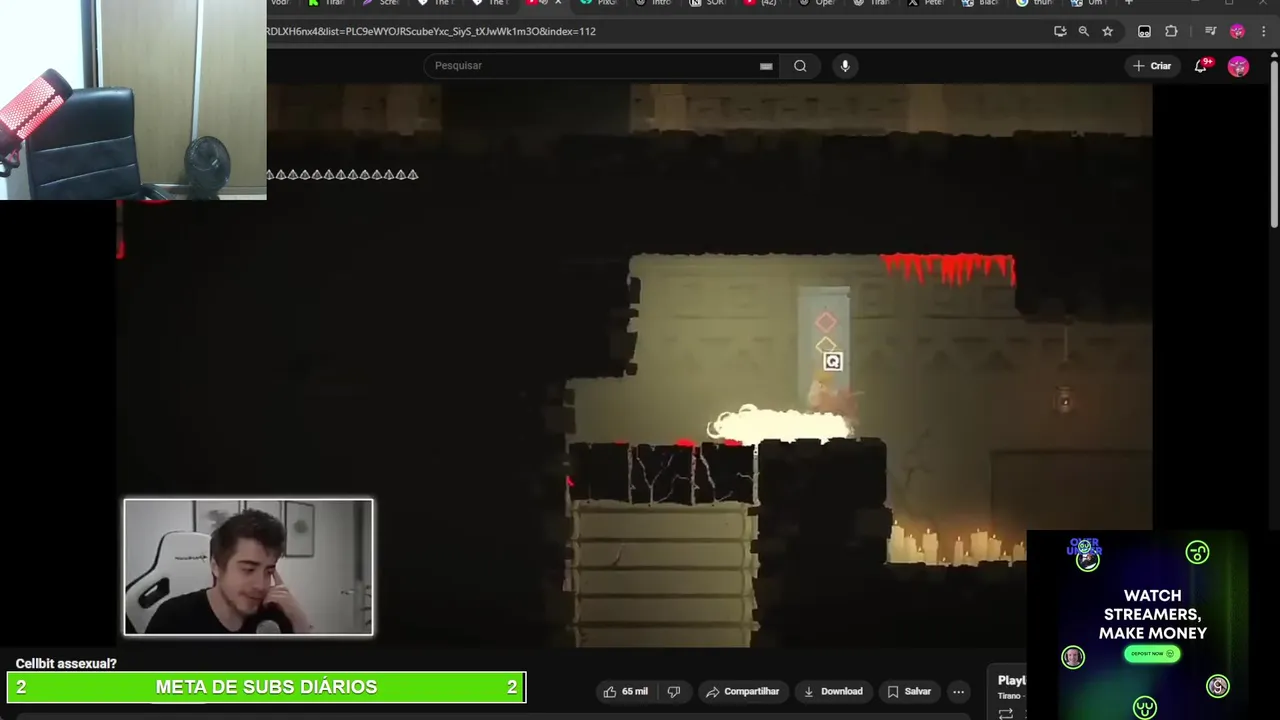Dislike the video with thumbs-down
The image size is (1280, 720).
[x=674, y=691]
